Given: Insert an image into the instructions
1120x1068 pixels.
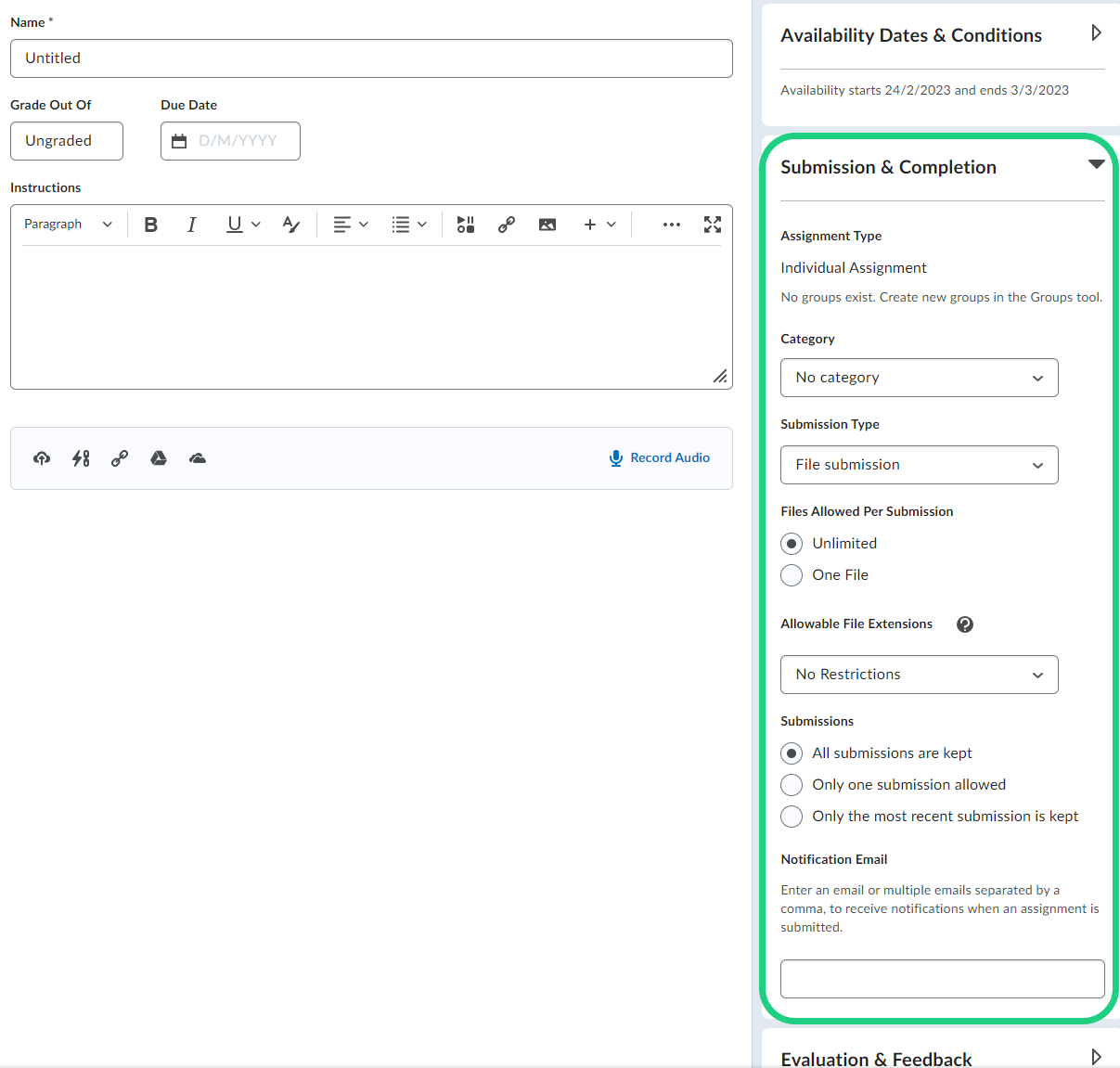Looking at the screenshot, I should [547, 225].
